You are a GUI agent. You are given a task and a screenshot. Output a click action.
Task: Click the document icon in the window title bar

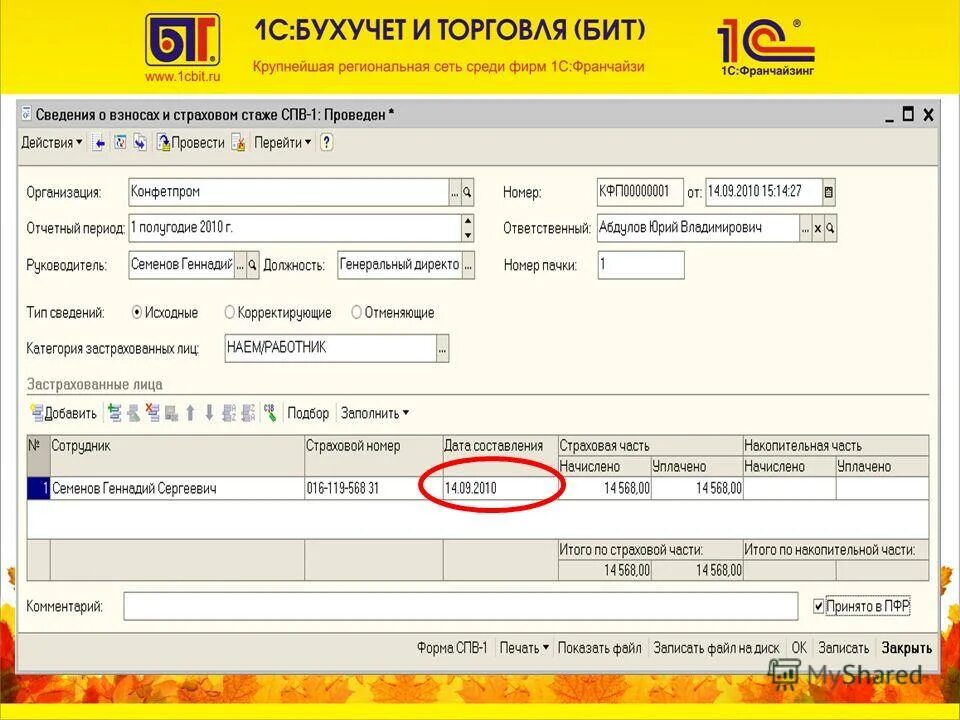(26, 114)
